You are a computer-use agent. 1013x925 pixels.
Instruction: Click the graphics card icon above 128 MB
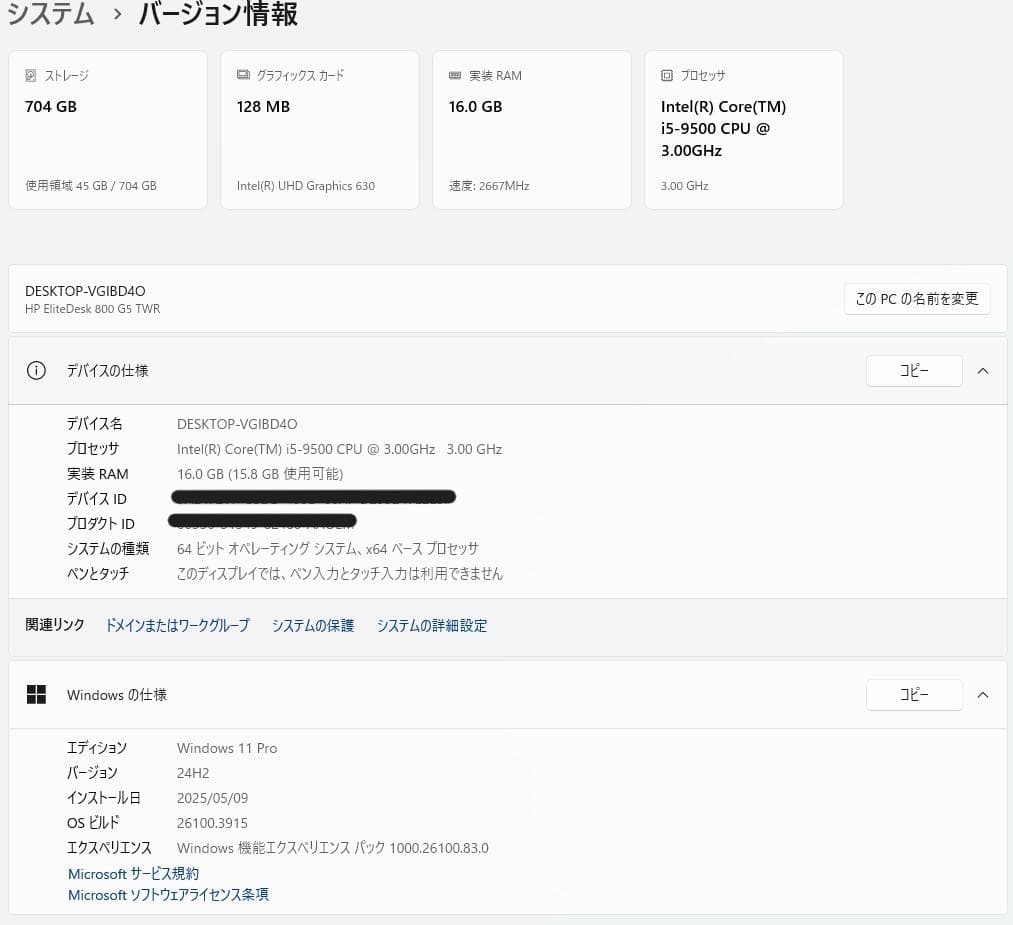tap(241, 75)
